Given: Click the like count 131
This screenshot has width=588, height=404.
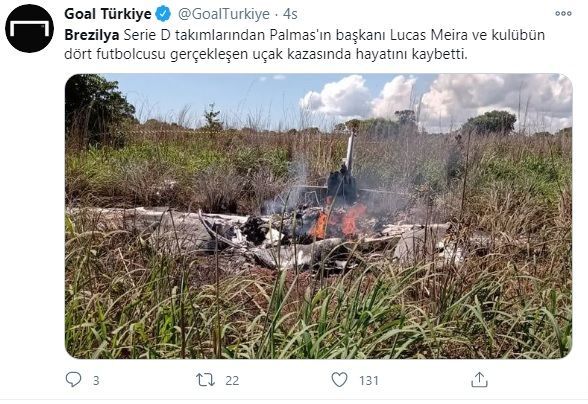Looking at the screenshot, I should coord(369,380).
